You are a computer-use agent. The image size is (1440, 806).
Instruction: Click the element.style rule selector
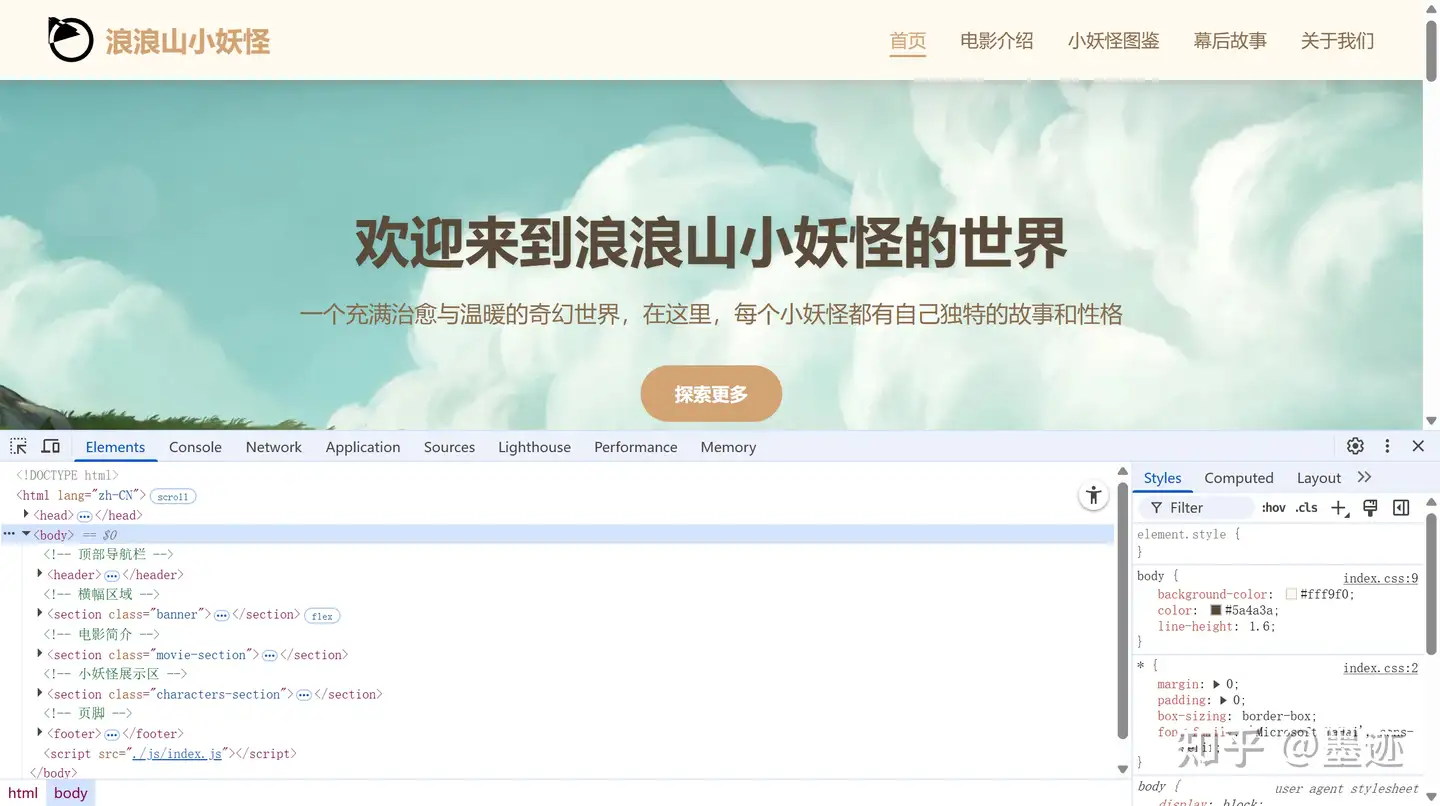click(x=1181, y=534)
